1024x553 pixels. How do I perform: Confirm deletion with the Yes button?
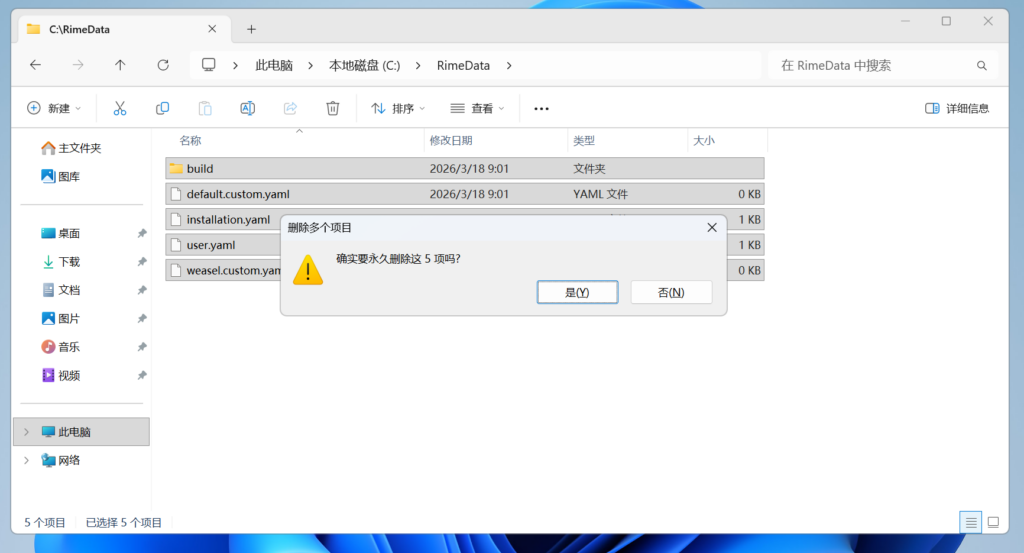pos(577,292)
